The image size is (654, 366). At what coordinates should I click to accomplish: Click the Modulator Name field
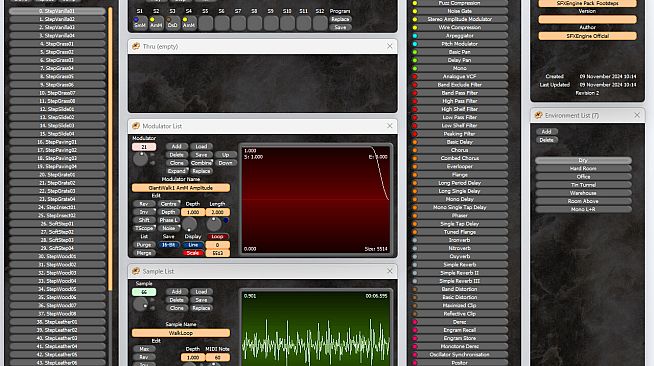click(181, 188)
